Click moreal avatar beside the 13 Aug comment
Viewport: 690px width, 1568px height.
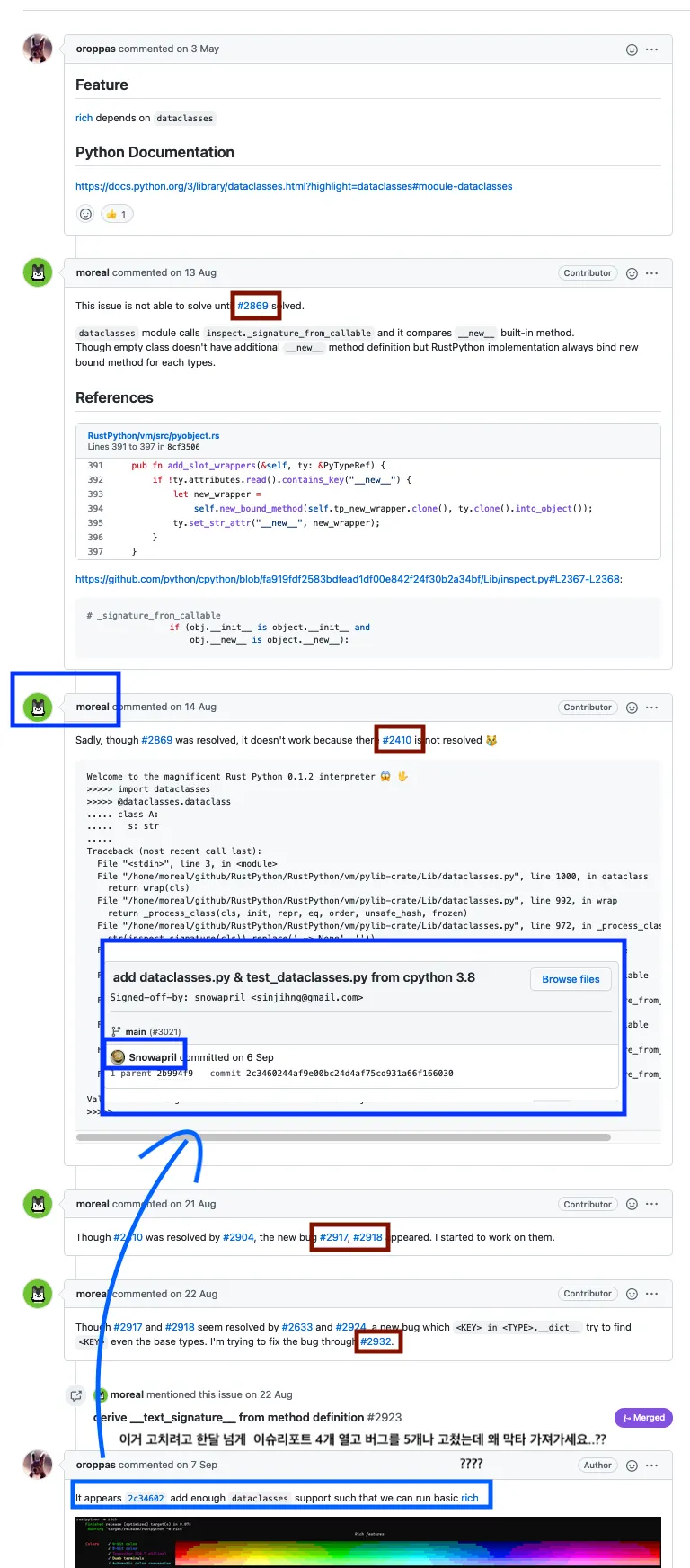(38, 272)
